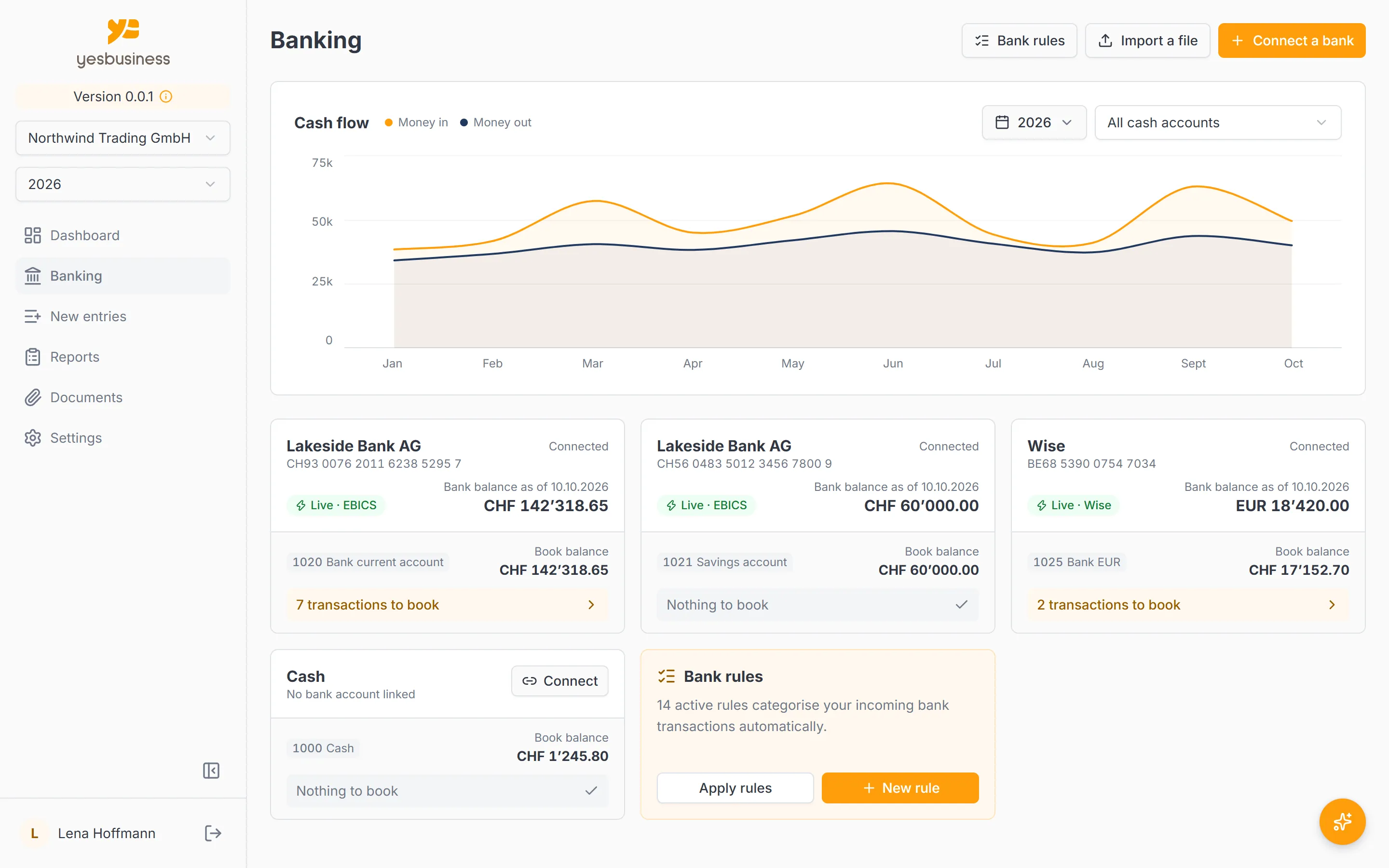The width and height of the screenshot is (1389, 868).
Task: Click the calendar icon in year filter
Action: click(1002, 122)
